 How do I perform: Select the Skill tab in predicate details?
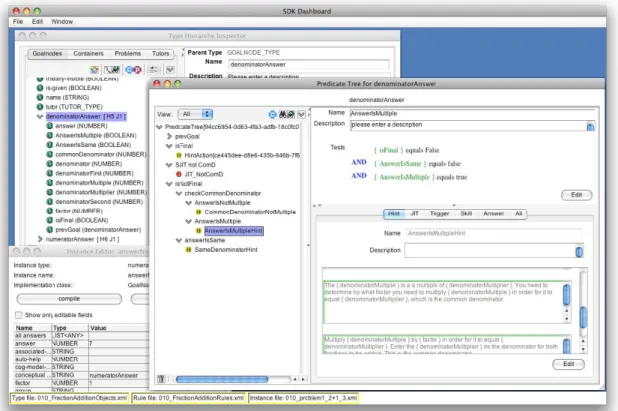pos(466,214)
